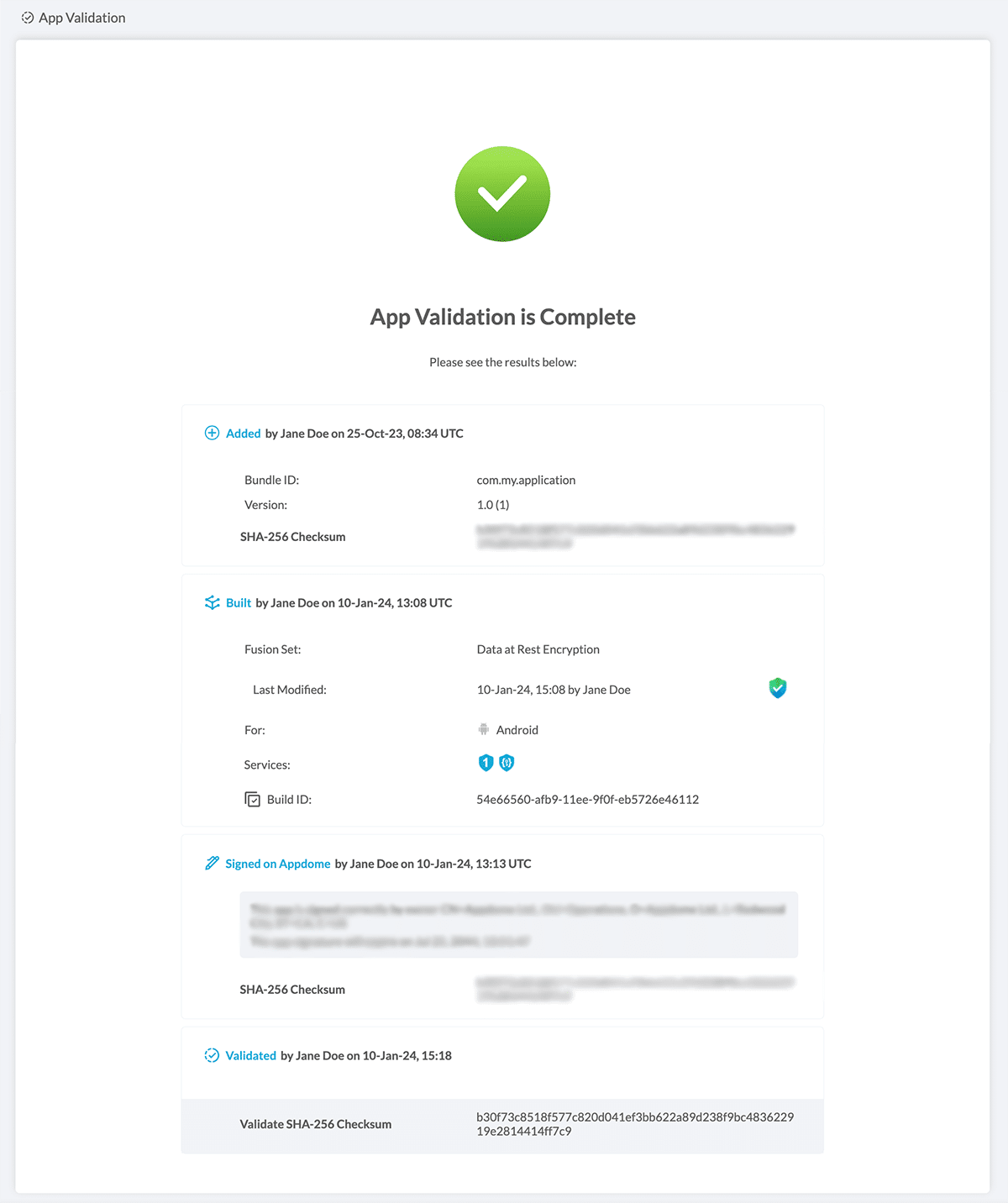The width and height of the screenshot is (1008, 1203).
Task: Click the Signed on Appdome link
Action: pos(278,864)
